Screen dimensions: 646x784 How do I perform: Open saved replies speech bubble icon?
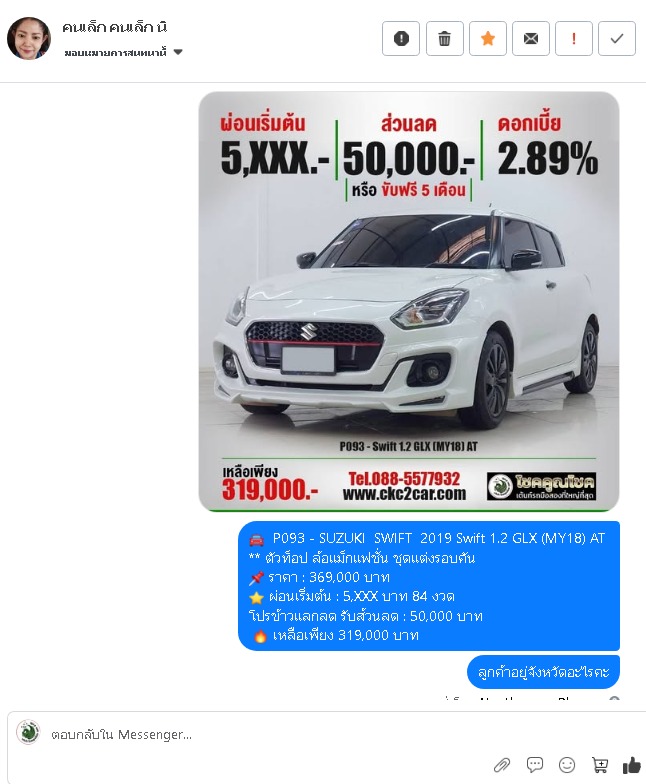point(534,764)
